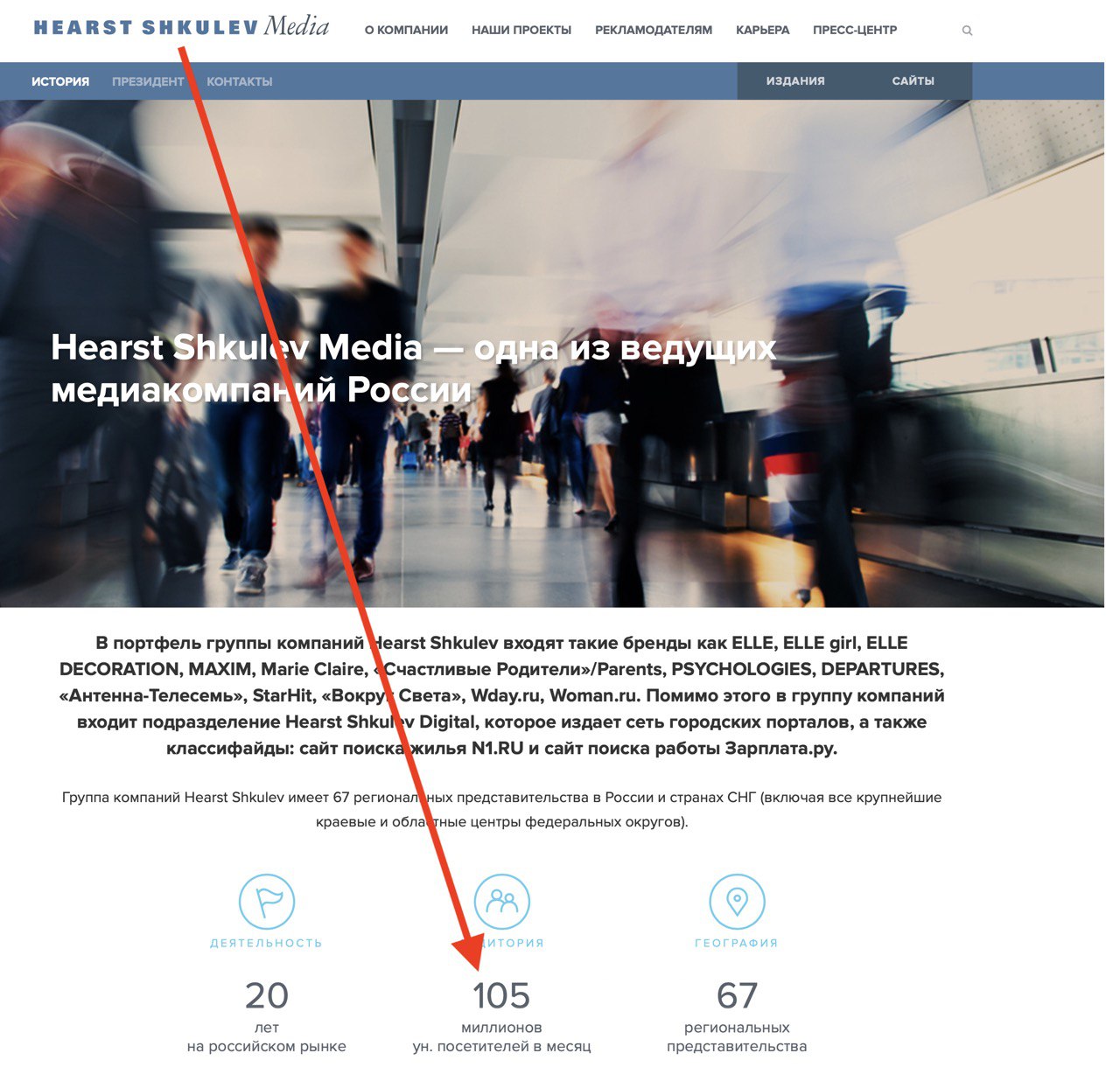Click the Деятельность label
This screenshot has height=1074, width=1120.
(266, 943)
